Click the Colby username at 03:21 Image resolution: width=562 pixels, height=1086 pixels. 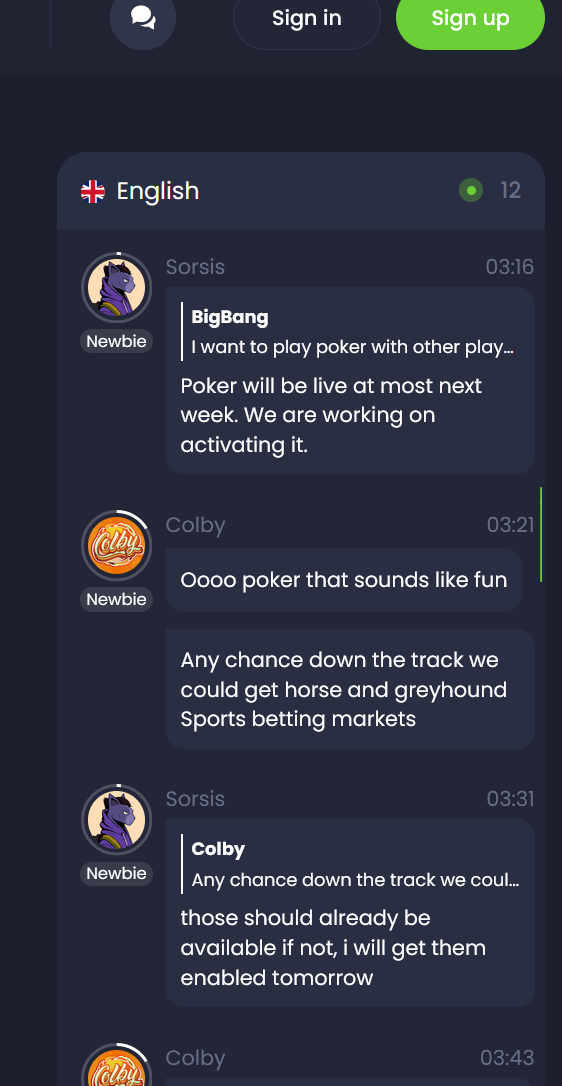click(195, 525)
